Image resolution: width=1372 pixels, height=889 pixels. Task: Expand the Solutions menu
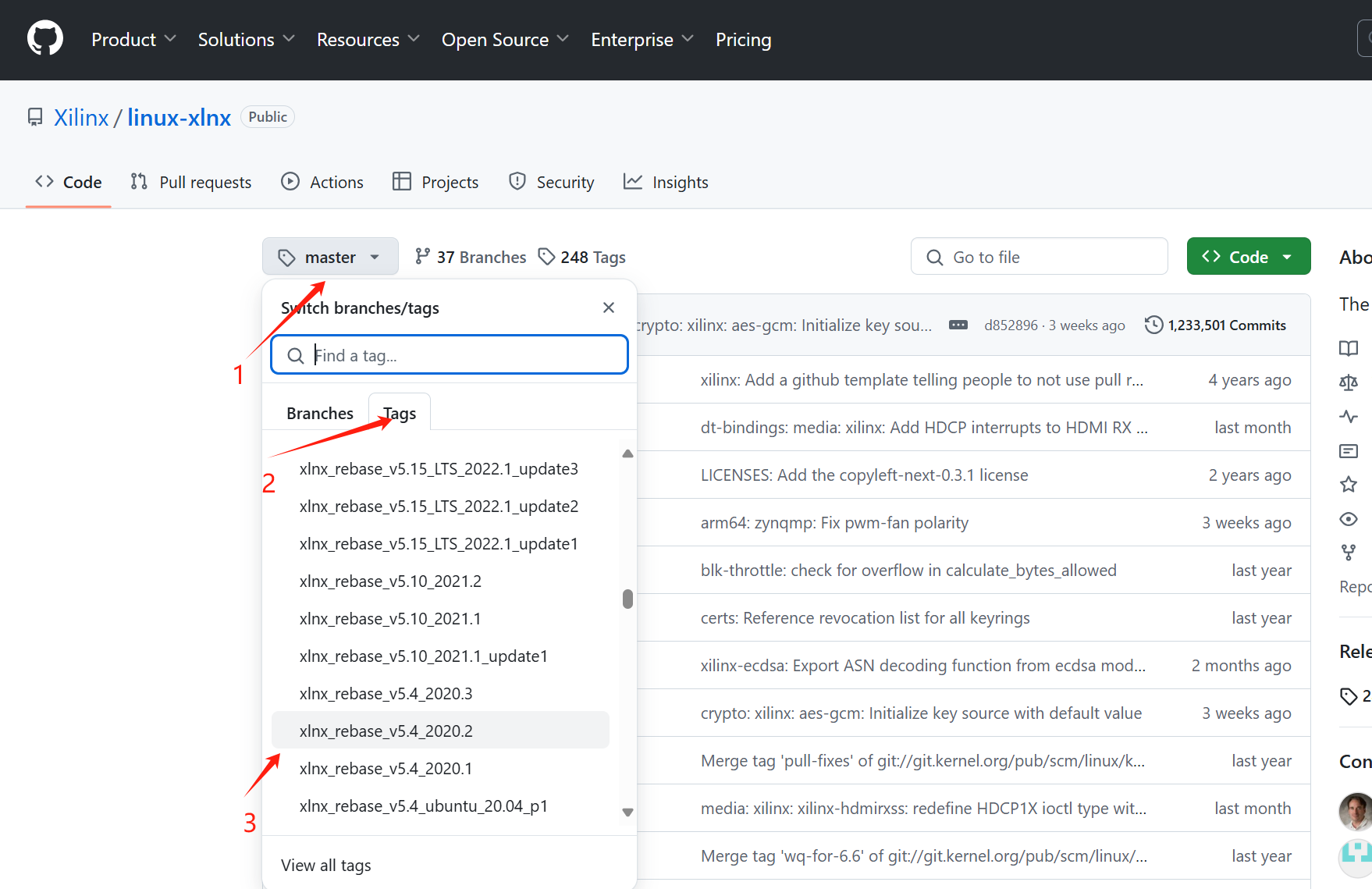pyautogui.click(x=246, y=40)
